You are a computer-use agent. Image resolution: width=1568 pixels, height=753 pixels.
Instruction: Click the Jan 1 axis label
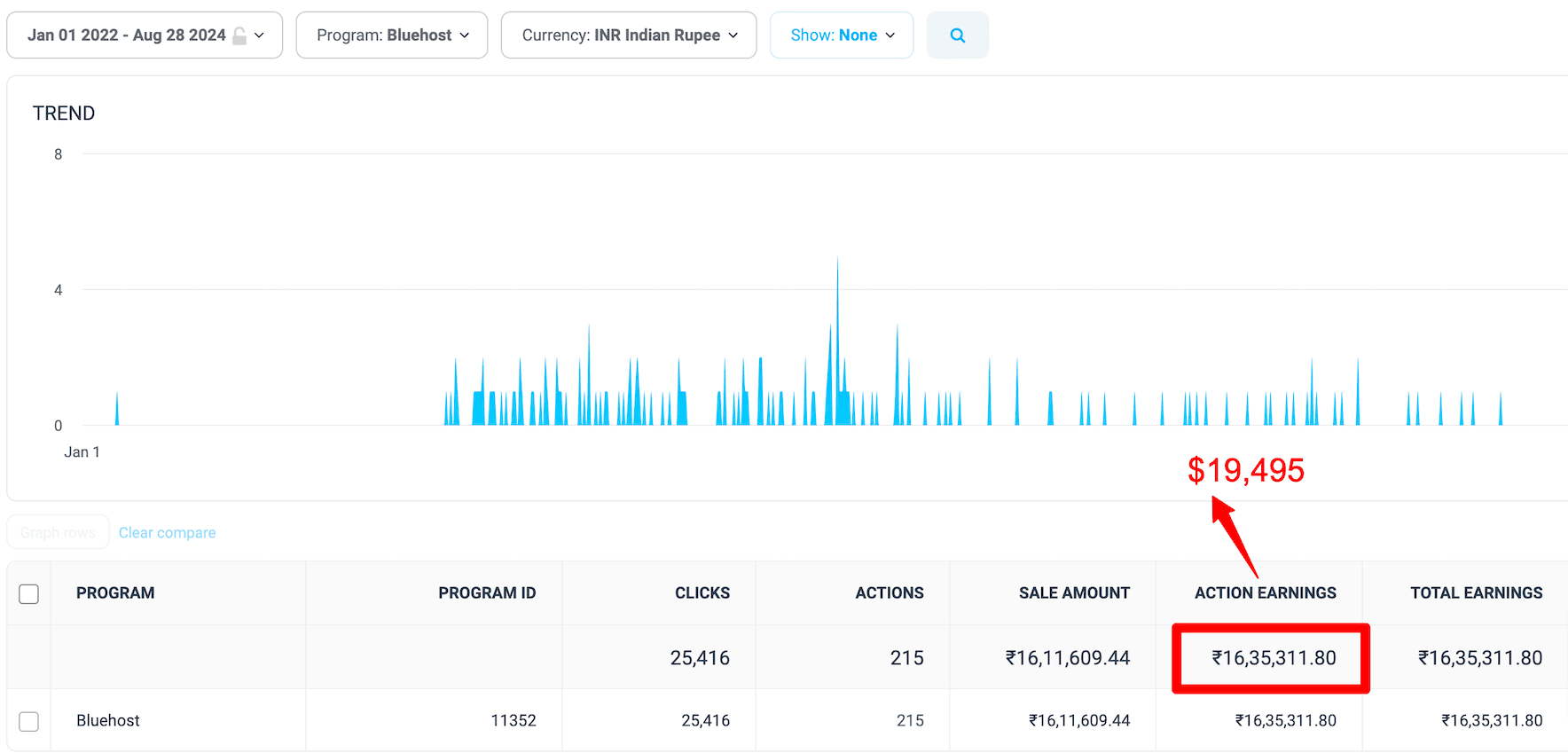coord(82,452)
